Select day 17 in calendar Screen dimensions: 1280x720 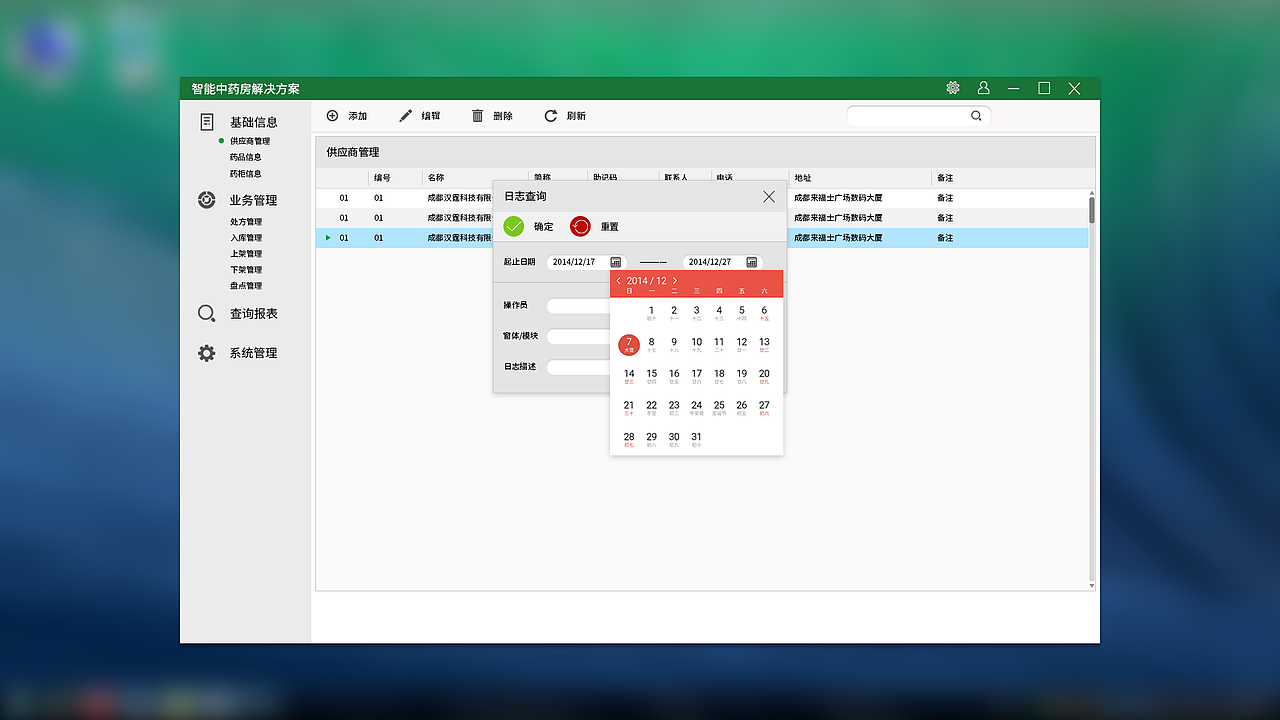[x=697, y=376]
